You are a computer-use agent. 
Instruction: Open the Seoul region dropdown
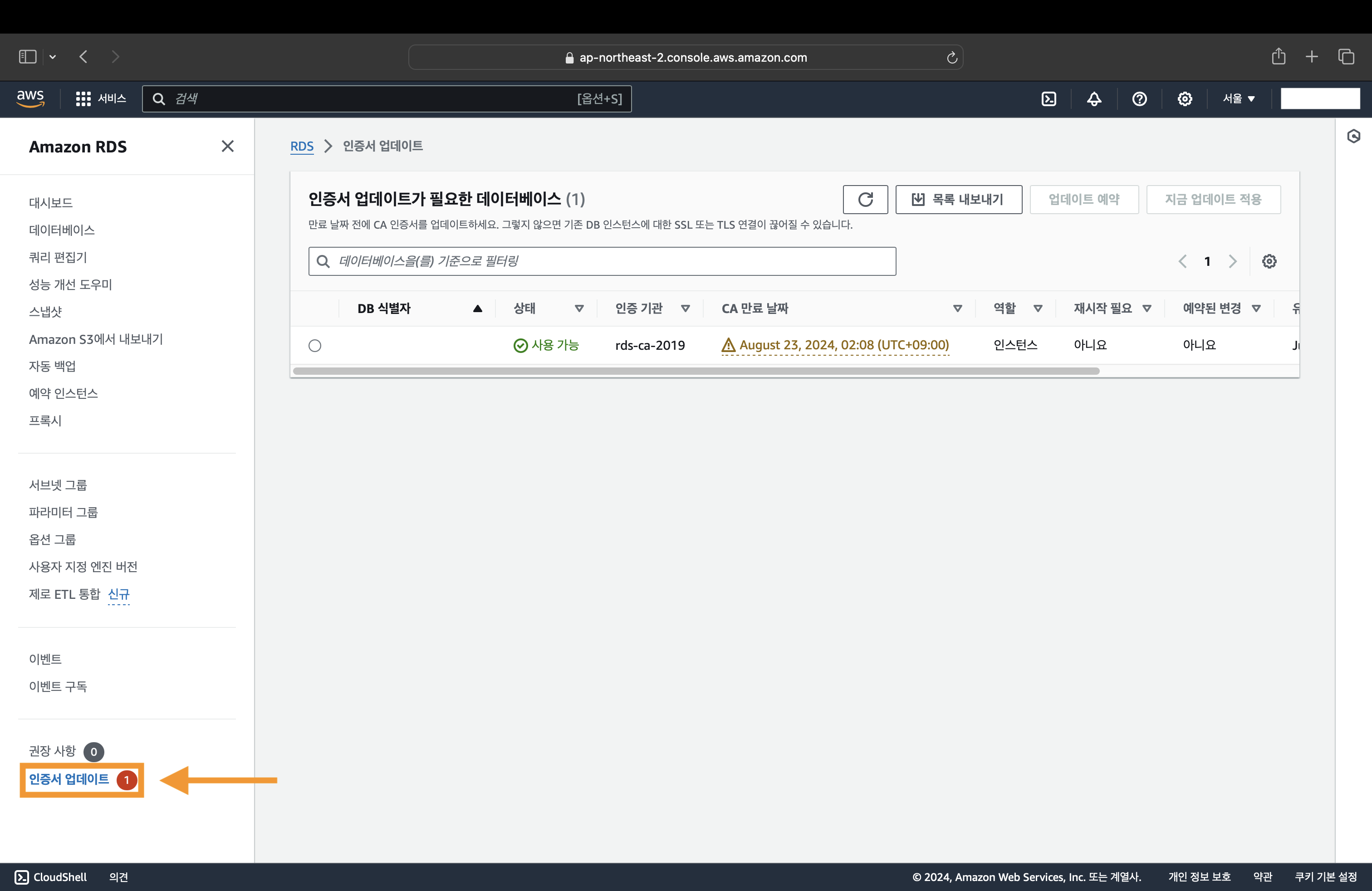pyautogui.click(x=1238, y=98)
